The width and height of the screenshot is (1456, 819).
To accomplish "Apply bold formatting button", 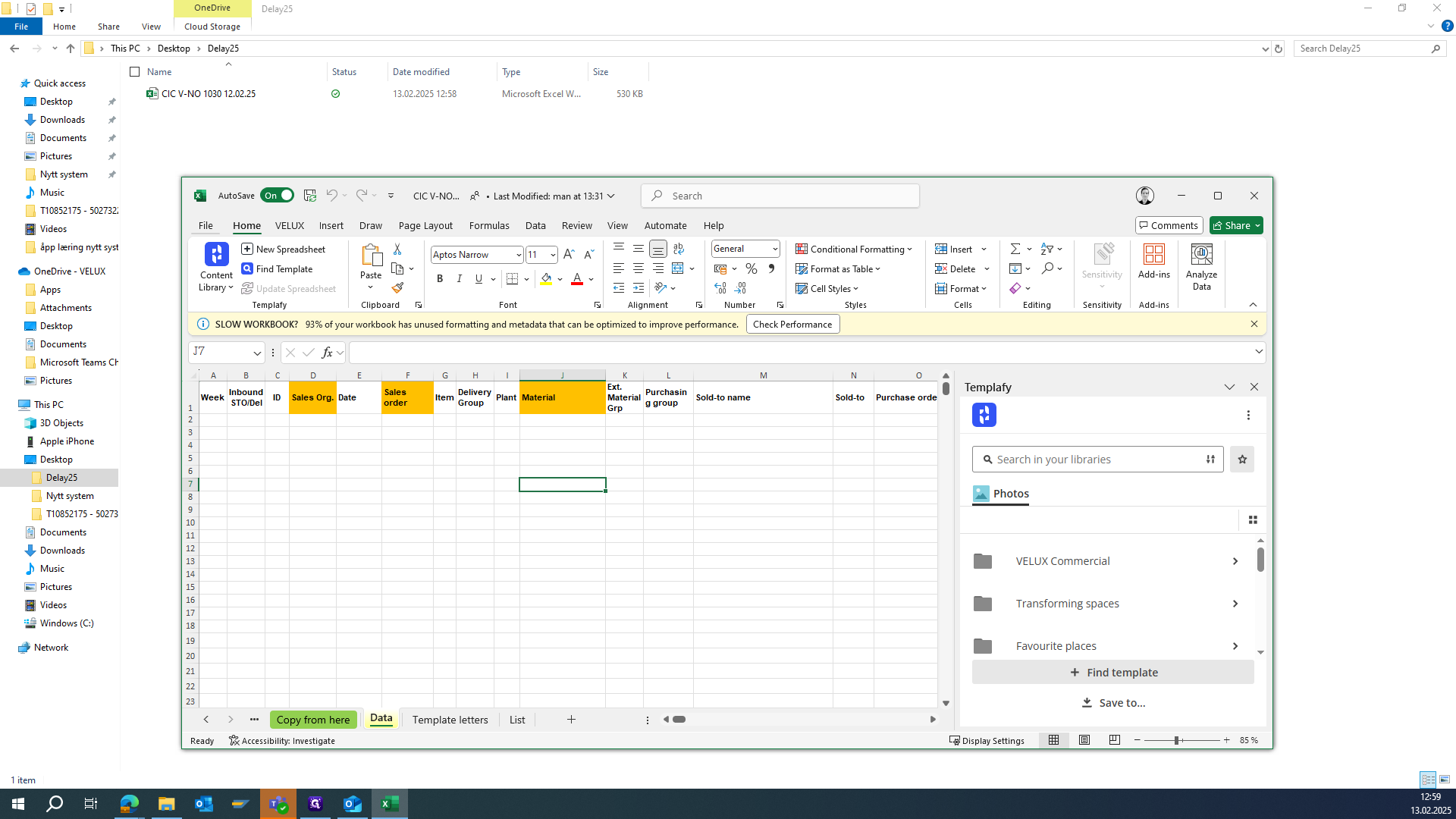I will [x=440, y=279].
